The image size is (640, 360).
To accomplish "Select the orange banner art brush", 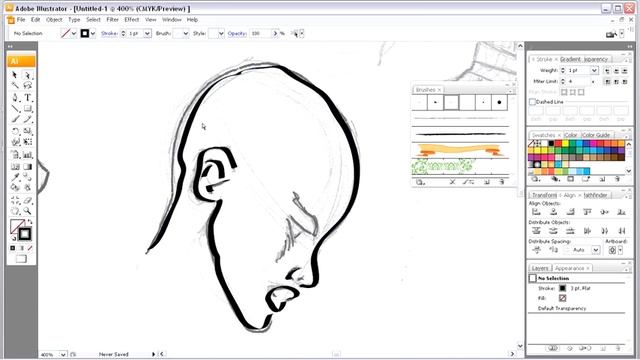I will pos(460,150).
